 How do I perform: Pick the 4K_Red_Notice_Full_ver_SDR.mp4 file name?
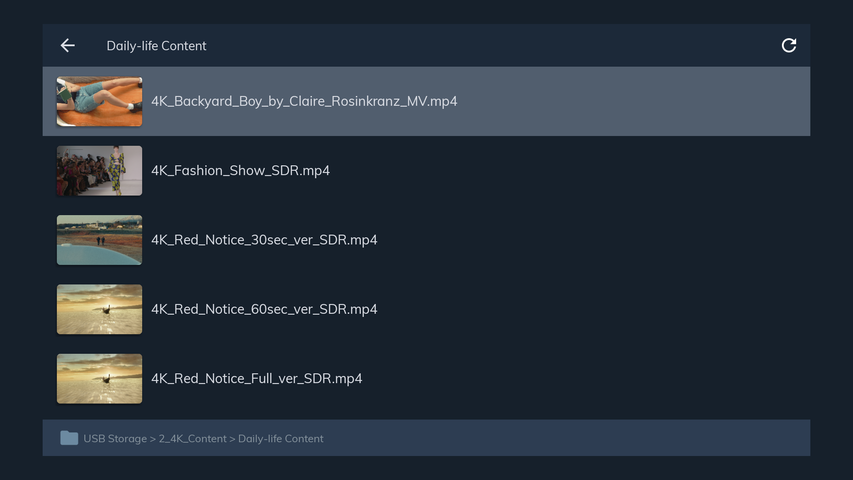coord(257,379)
